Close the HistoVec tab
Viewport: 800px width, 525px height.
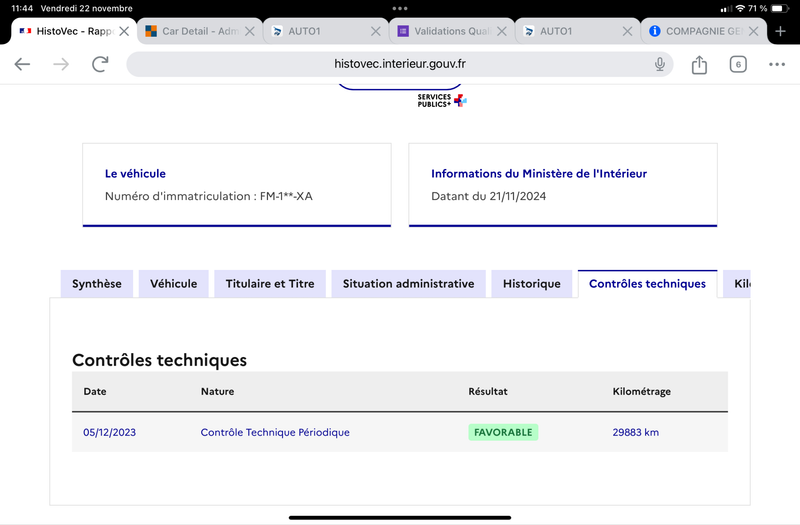(x=124, y=31)
